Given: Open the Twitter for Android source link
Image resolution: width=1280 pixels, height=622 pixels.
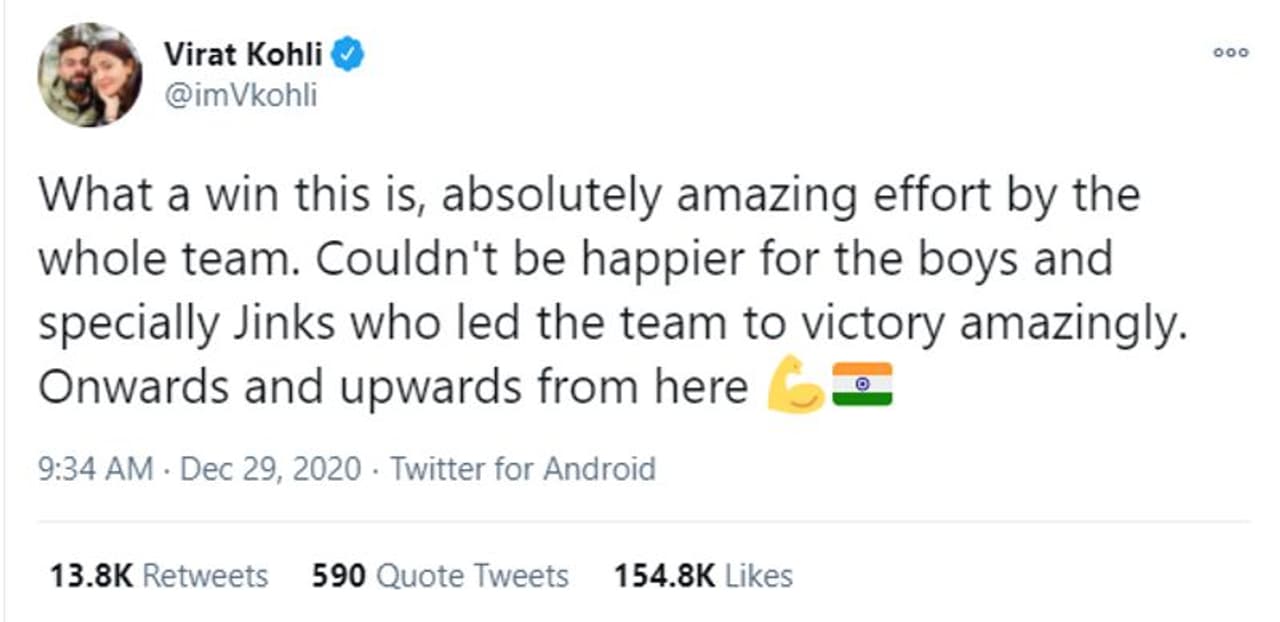Looking at the screenshot, I should click(x=522, y=468).
